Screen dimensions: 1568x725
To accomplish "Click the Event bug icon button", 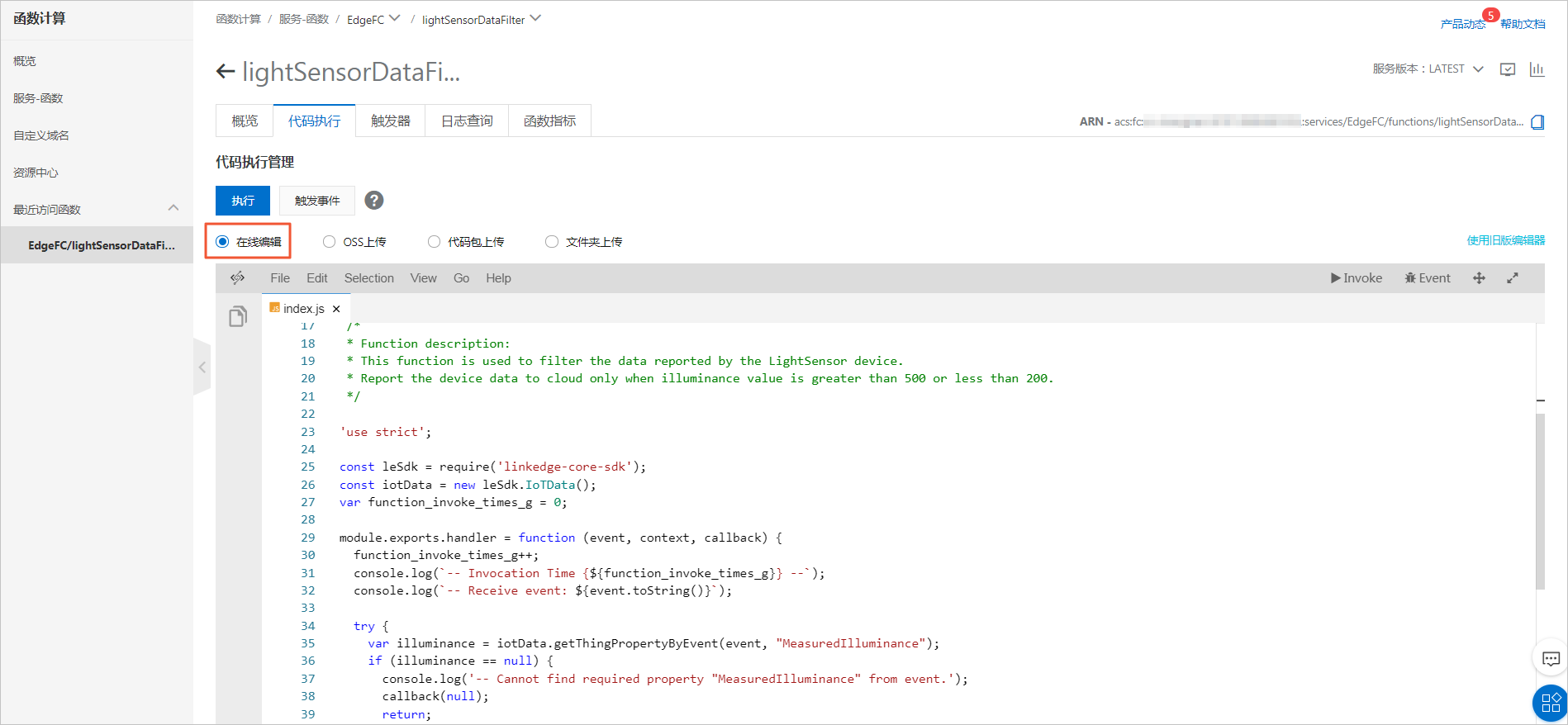I will click(x=1428, y=278).
